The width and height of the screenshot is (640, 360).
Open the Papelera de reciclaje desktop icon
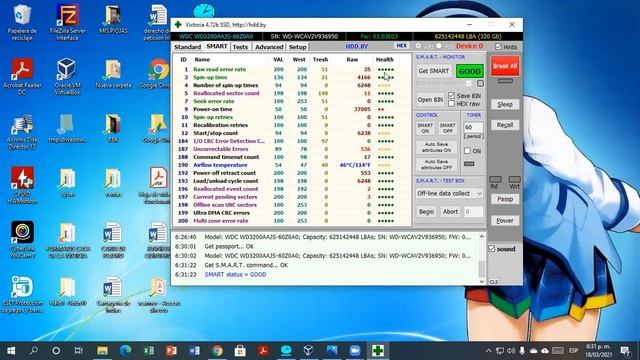(x=22, y=22)
